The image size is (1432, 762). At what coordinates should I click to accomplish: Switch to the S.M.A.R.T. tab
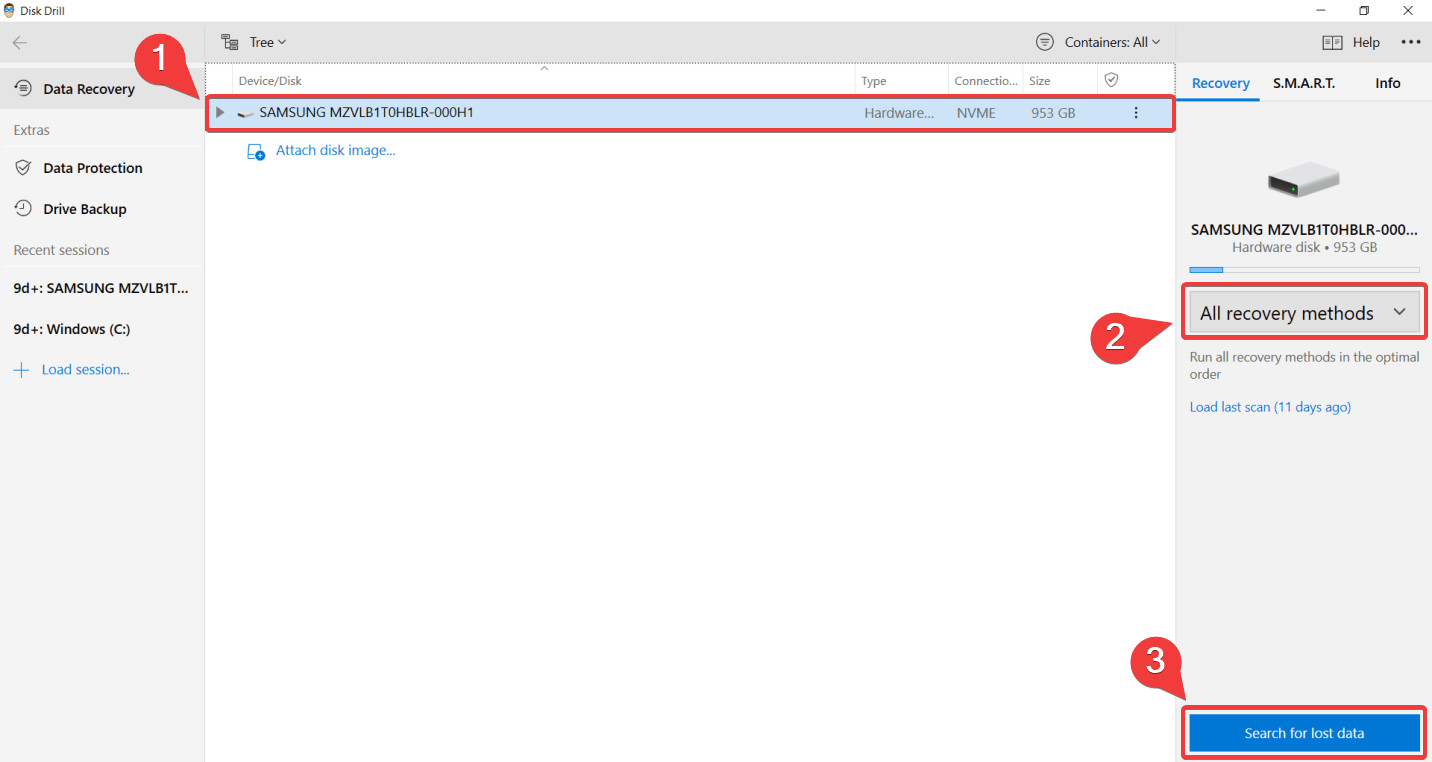click(1304, 83)
